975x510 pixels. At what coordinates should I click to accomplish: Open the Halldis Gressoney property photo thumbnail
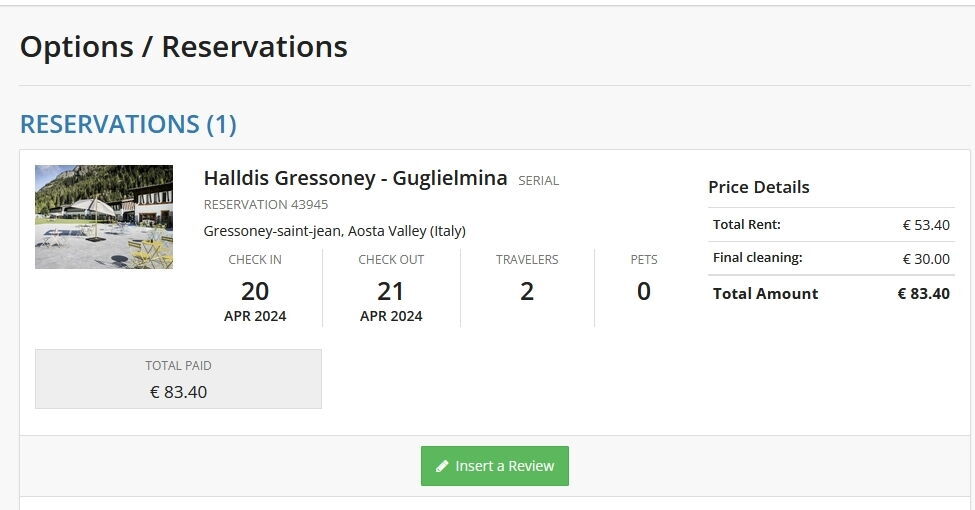click(104, 217)
